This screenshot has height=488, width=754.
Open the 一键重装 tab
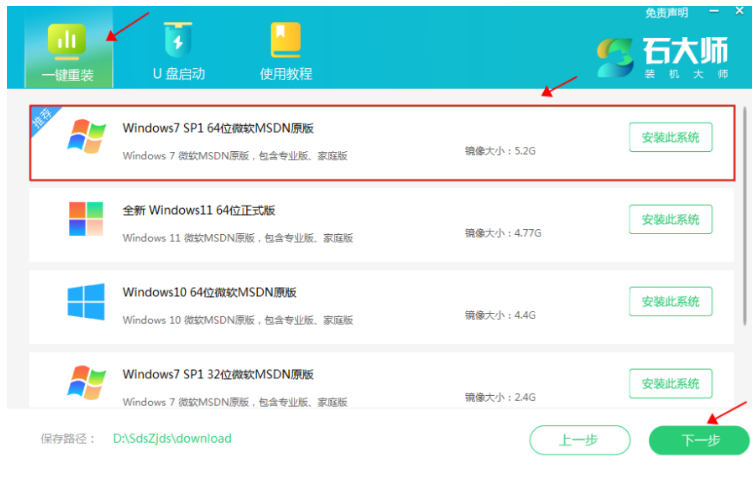click(68, 48)
